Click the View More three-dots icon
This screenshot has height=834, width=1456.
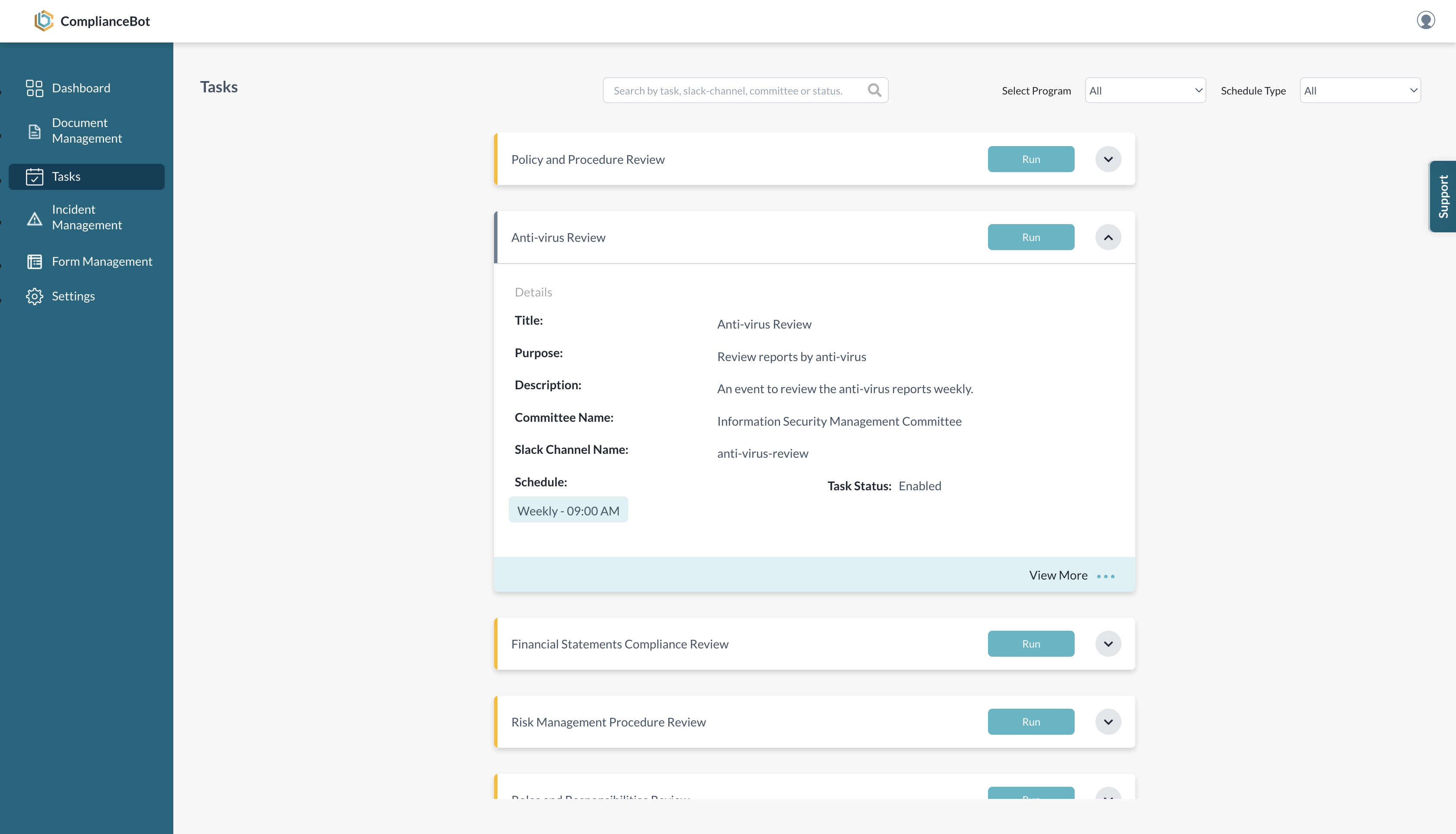point(1105,576)
